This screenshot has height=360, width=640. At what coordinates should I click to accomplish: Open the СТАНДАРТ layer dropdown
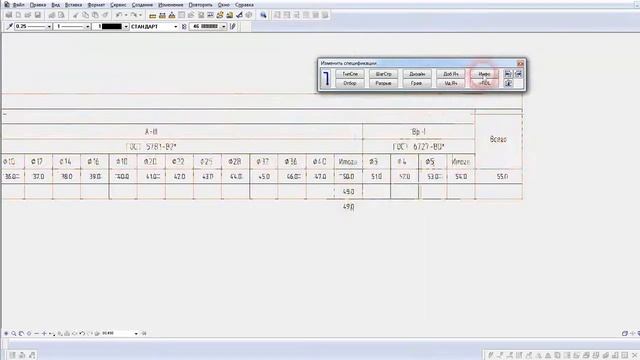tap(176, 27)
